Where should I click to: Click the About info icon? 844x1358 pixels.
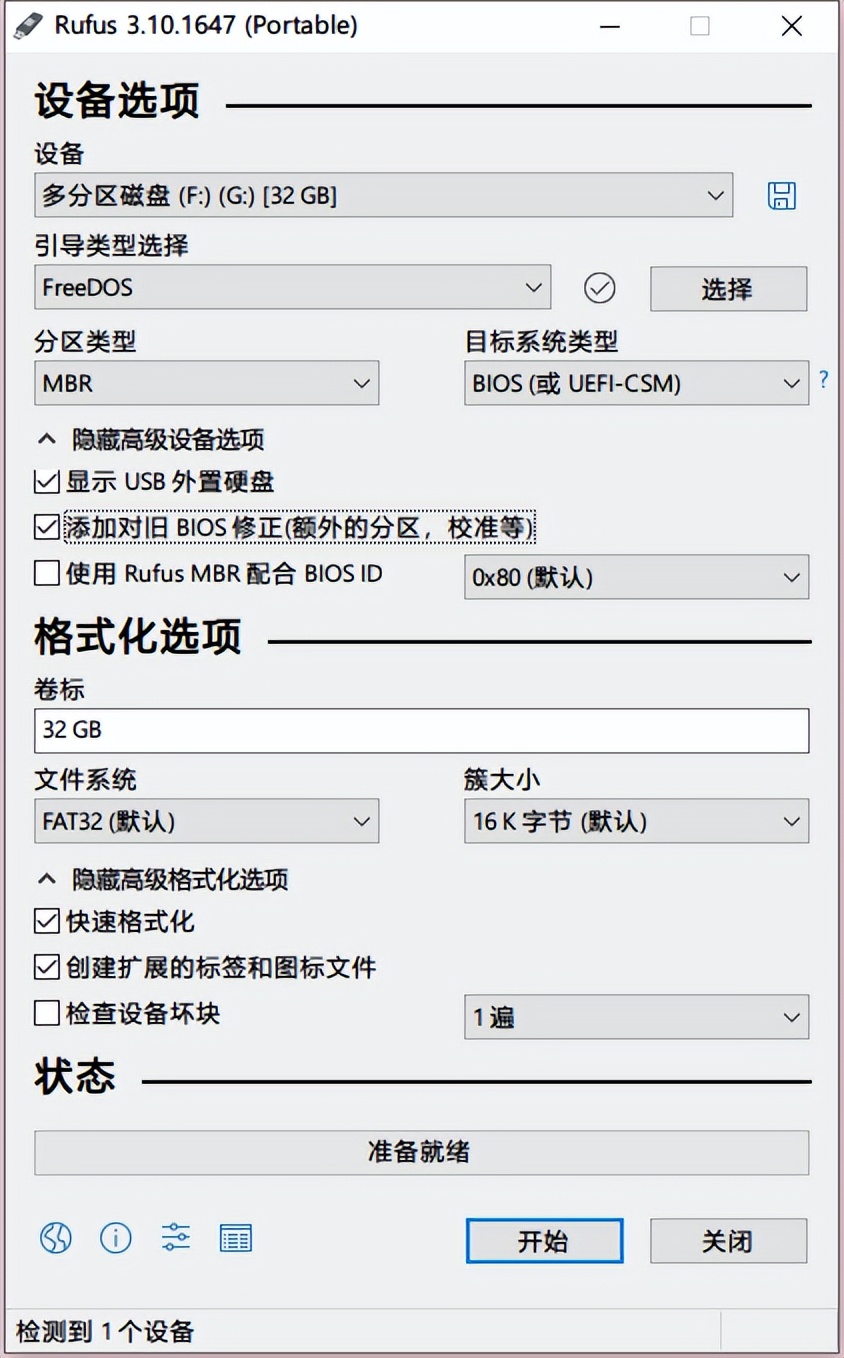(115, 1238)
